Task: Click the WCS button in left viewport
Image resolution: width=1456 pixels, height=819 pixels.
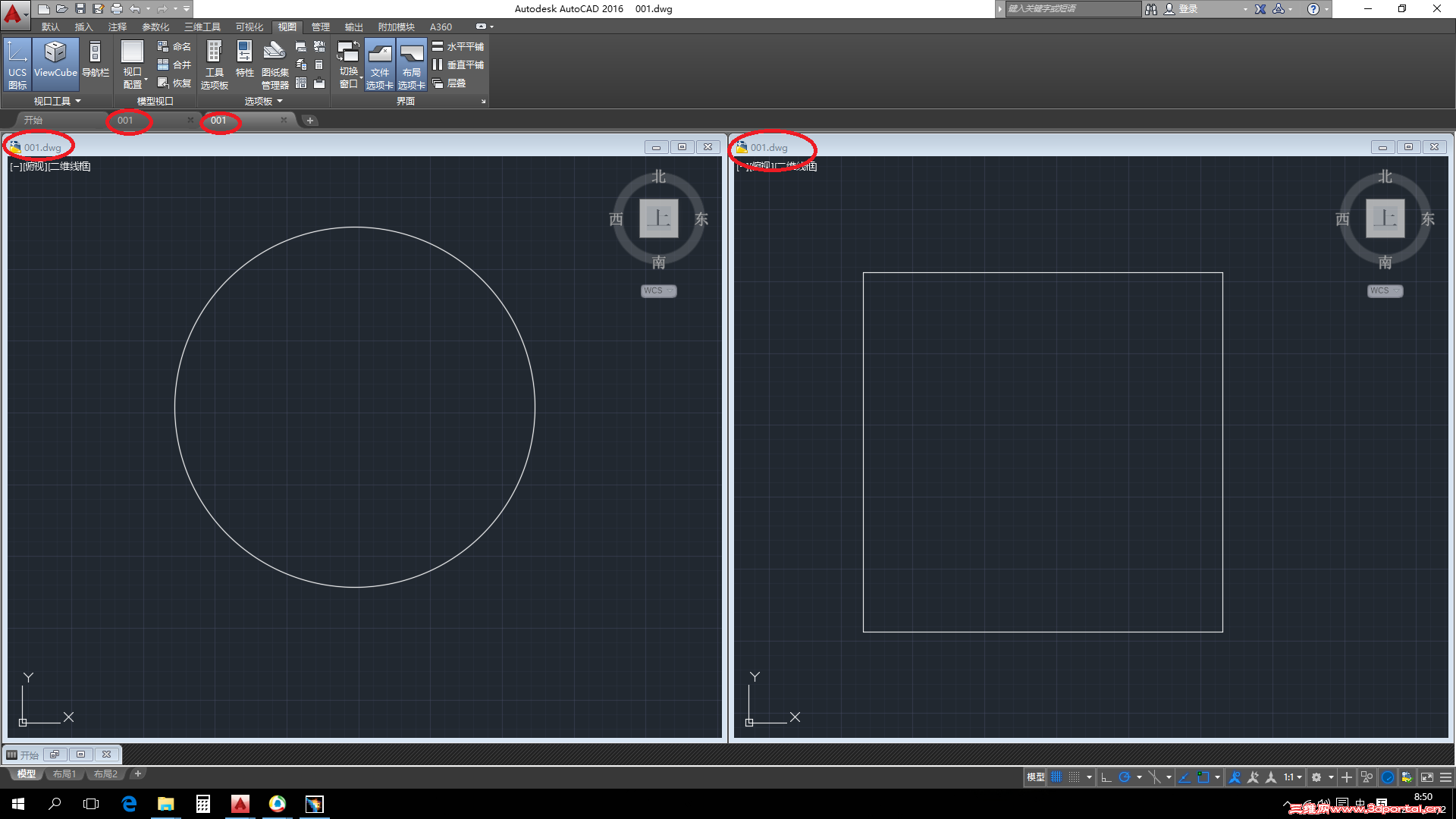Action: pos(657,290)
